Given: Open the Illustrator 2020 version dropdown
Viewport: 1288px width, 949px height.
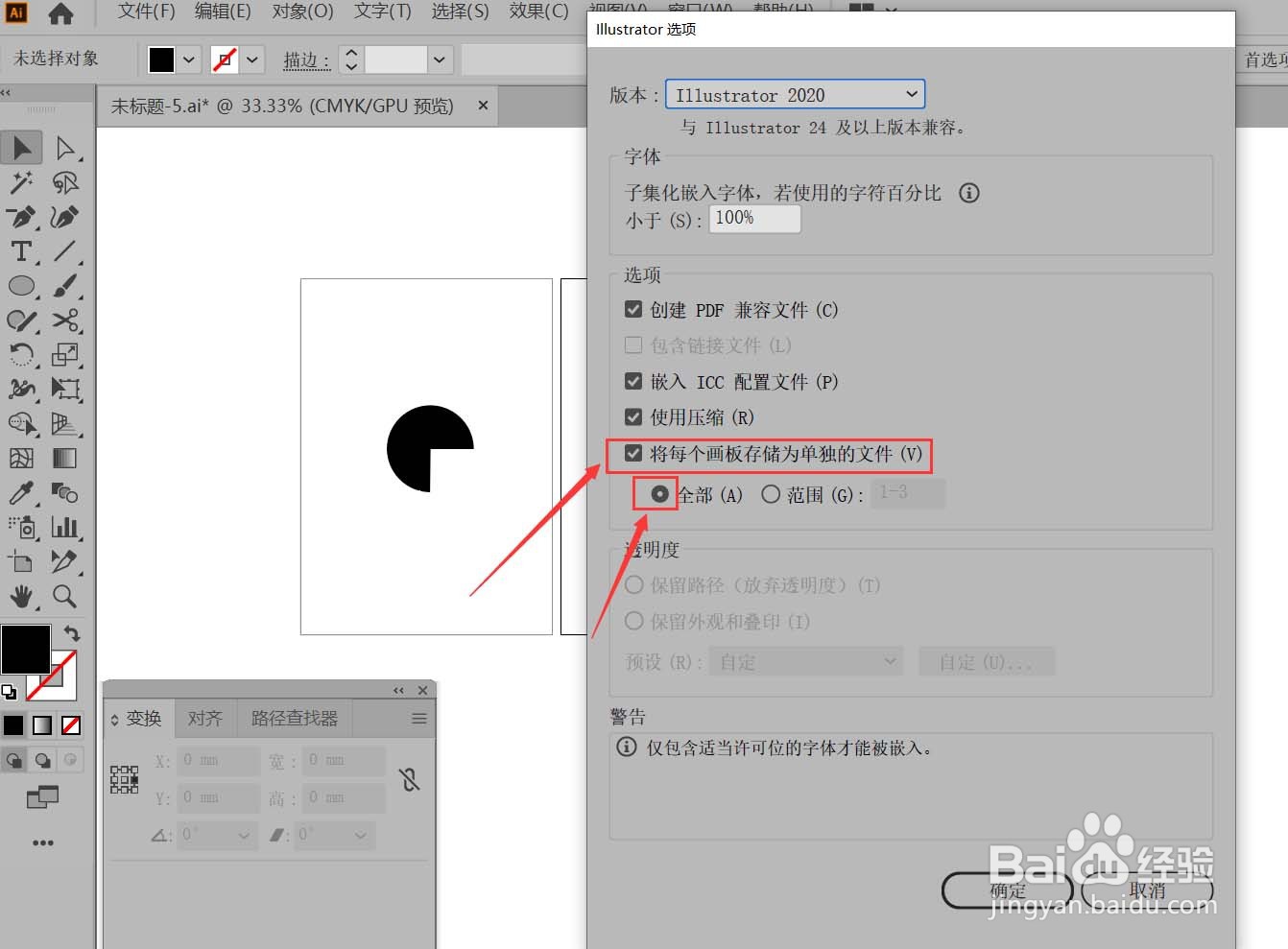Looking at the screenshot, I should click(795, 94).
